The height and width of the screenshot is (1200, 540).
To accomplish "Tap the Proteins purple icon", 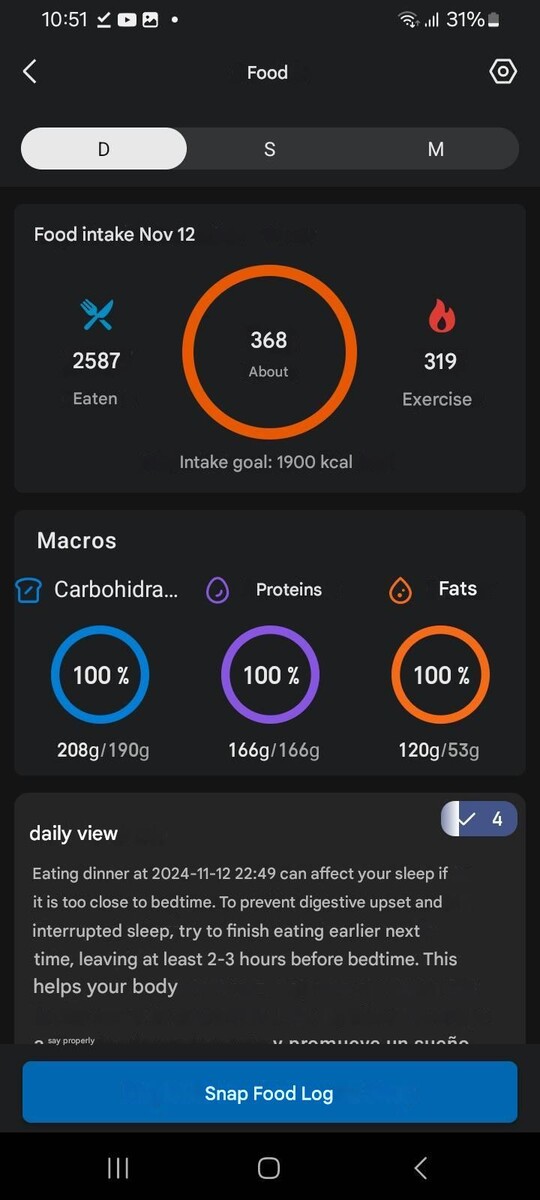I will tap(218, 591).
